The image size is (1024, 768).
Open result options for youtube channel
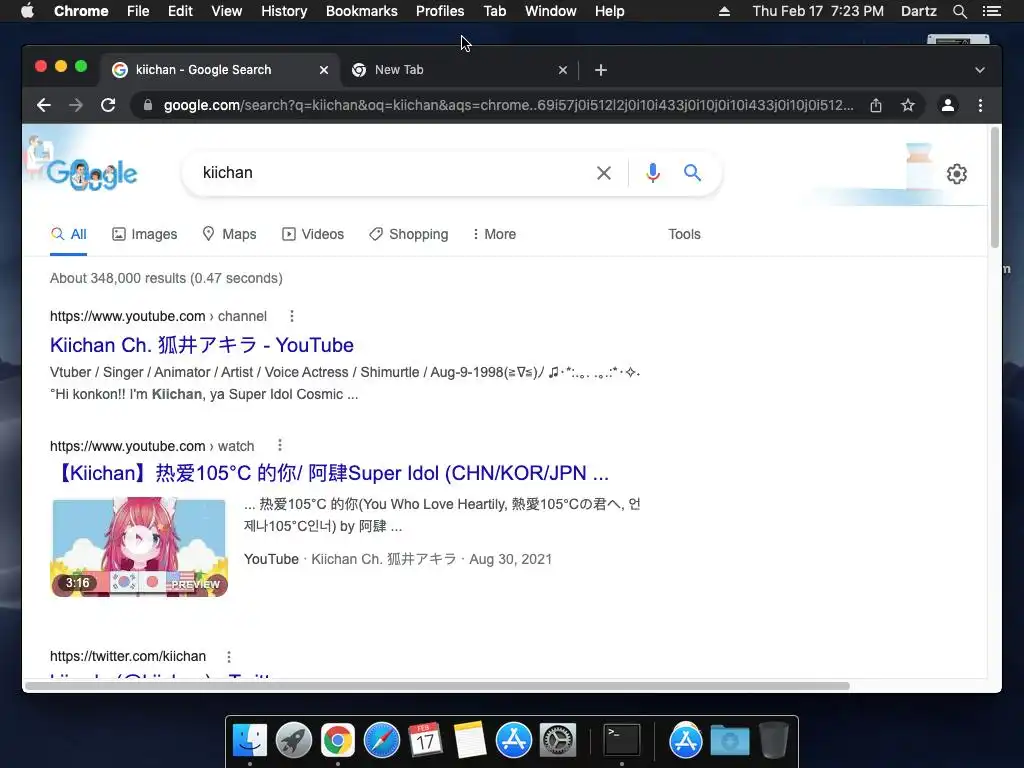coord(292,316)
